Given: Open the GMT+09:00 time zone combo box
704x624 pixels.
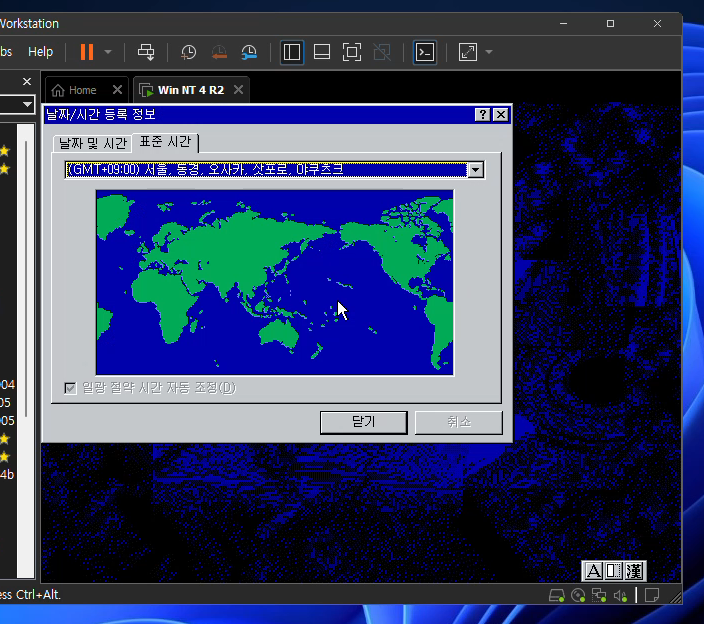Looking at the screenshot, I should (x=274, y=170).
